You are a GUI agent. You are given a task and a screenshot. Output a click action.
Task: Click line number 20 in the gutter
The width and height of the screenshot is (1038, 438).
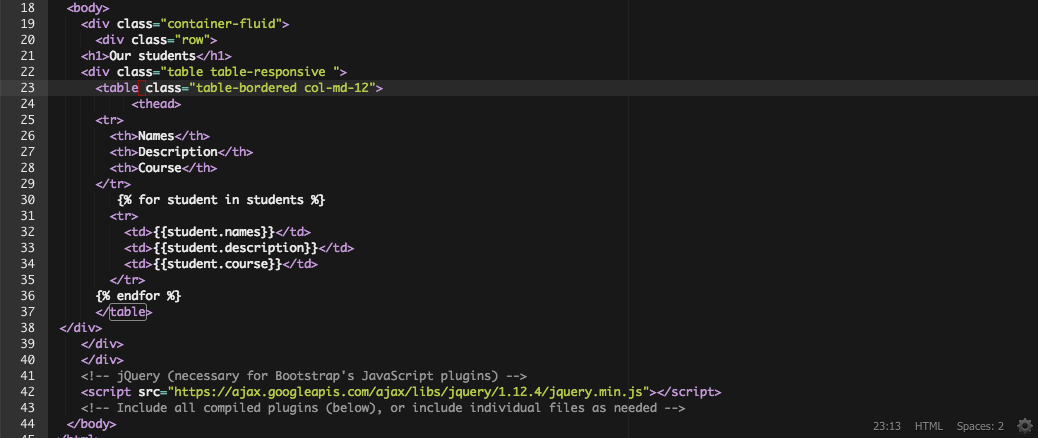tap(28, 40)
